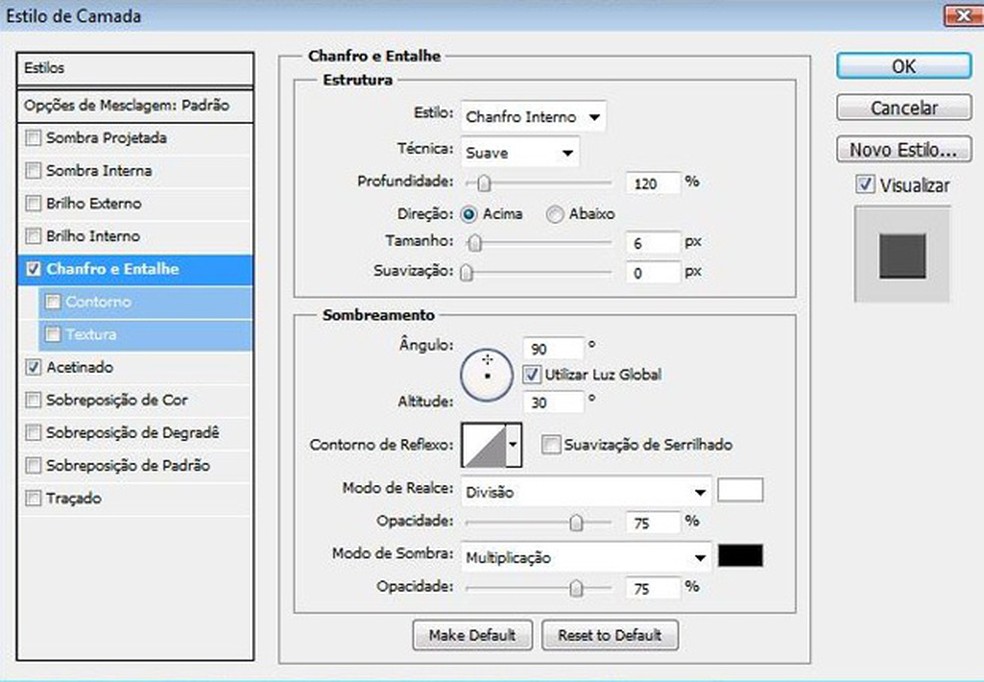Click the angle and altitude light dial
Screen dimensions: 984x682
[x=487, y=375]
